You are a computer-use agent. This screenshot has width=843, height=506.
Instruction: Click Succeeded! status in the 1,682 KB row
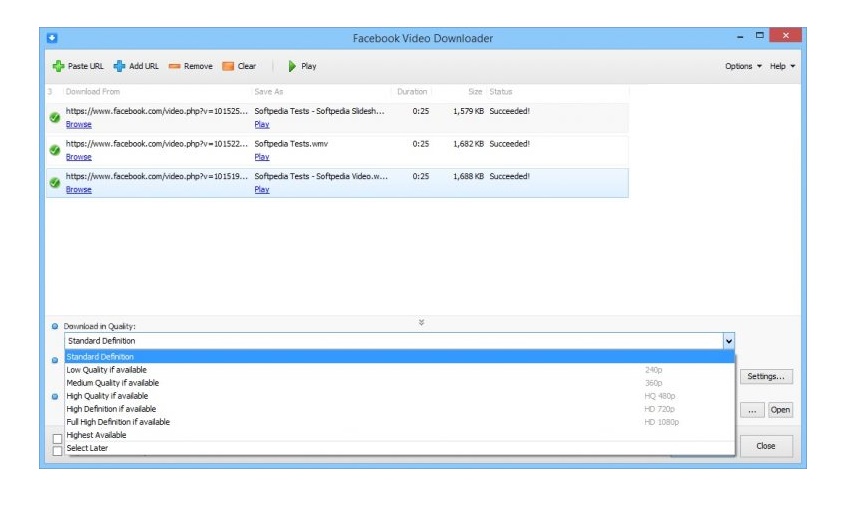coord(510,144)
